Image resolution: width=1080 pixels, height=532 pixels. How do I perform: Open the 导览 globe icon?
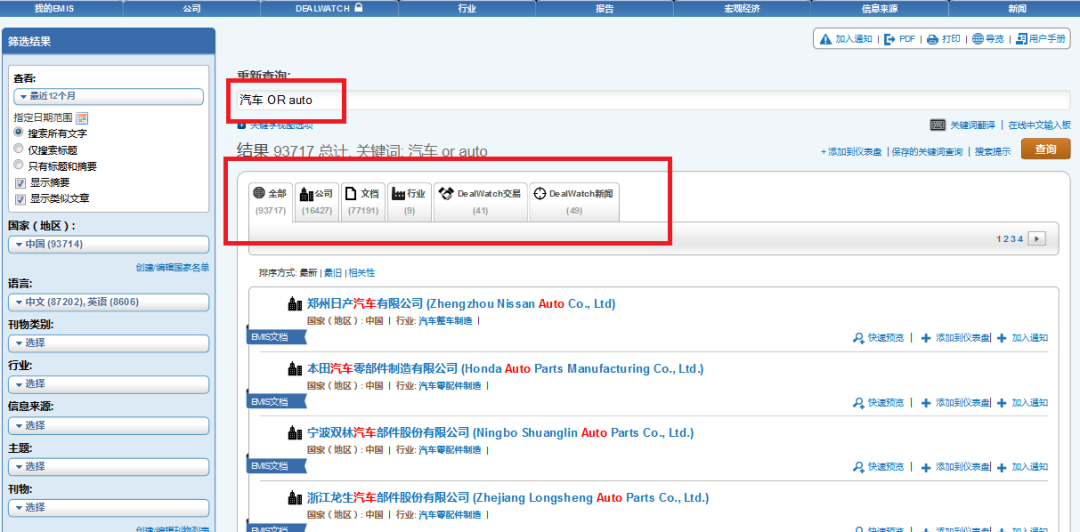coord(978,39)
